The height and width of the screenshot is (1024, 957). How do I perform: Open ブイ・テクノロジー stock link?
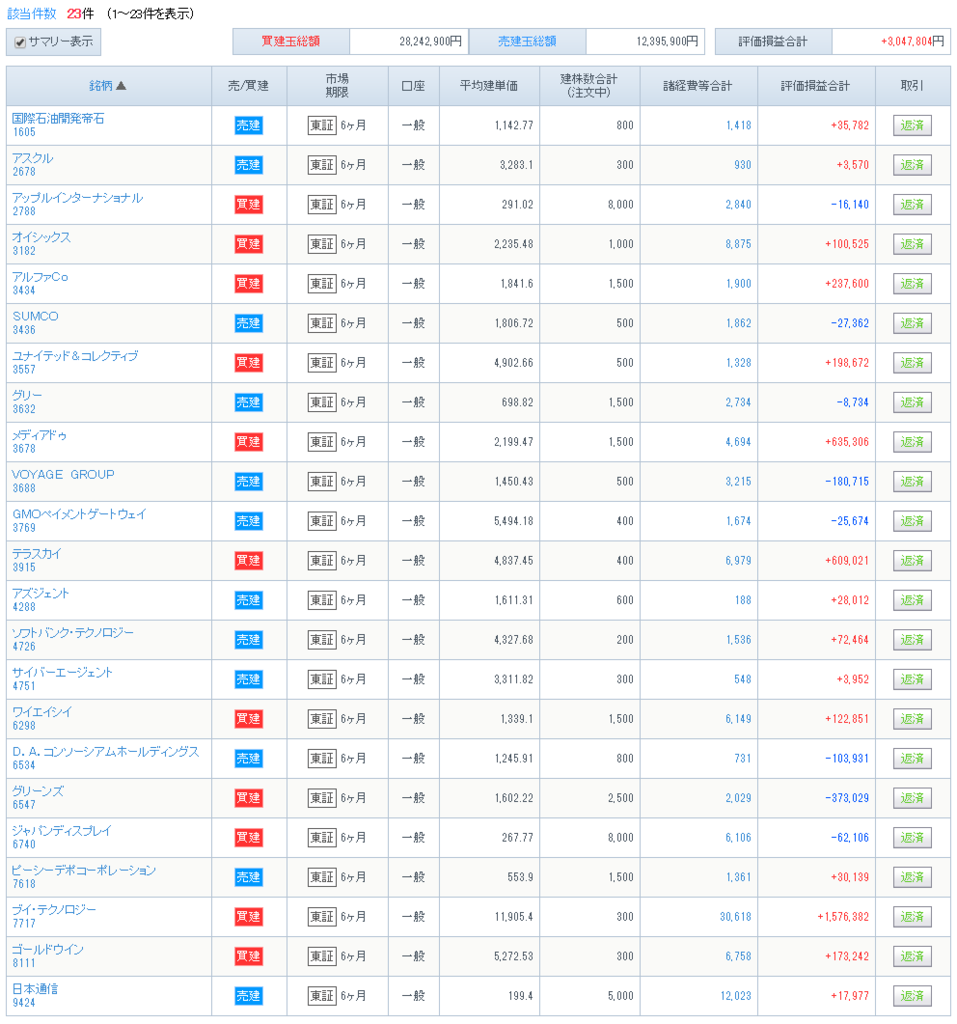click(54, 909)
